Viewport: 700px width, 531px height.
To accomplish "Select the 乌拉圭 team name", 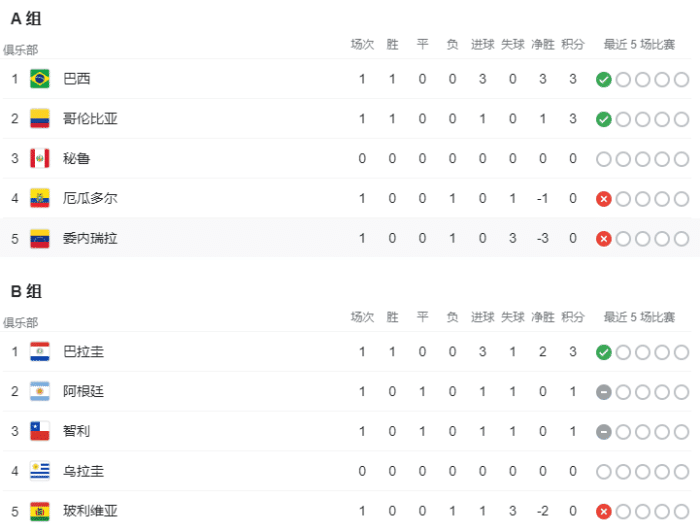I will (83, 471).
